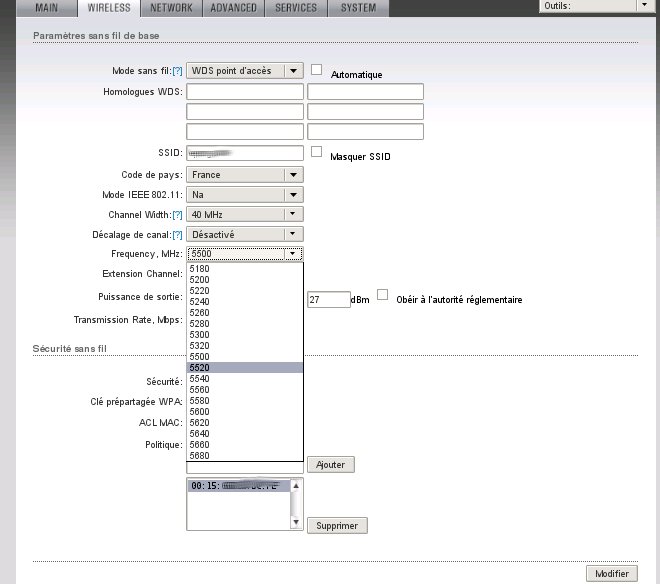
Task: Select highlighted frequency 5520
Action: click(x=245, y=368)
